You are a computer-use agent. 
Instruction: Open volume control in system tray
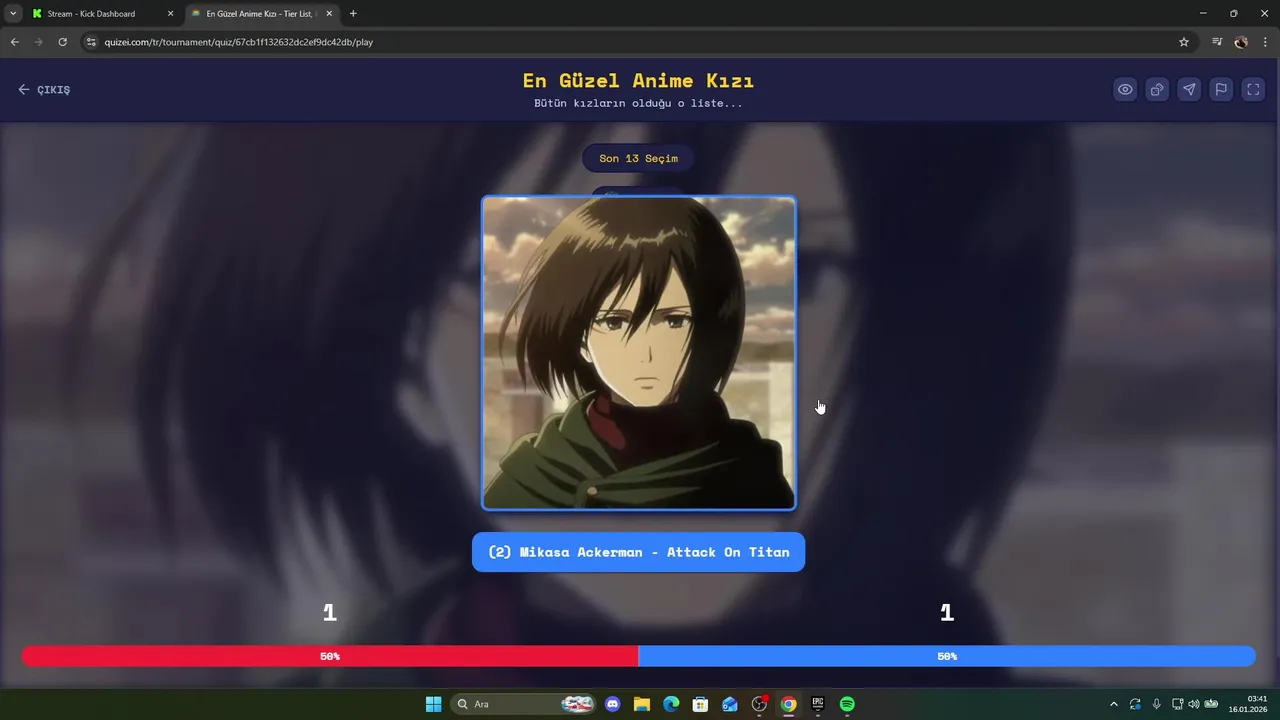(x=1193, y=704)
